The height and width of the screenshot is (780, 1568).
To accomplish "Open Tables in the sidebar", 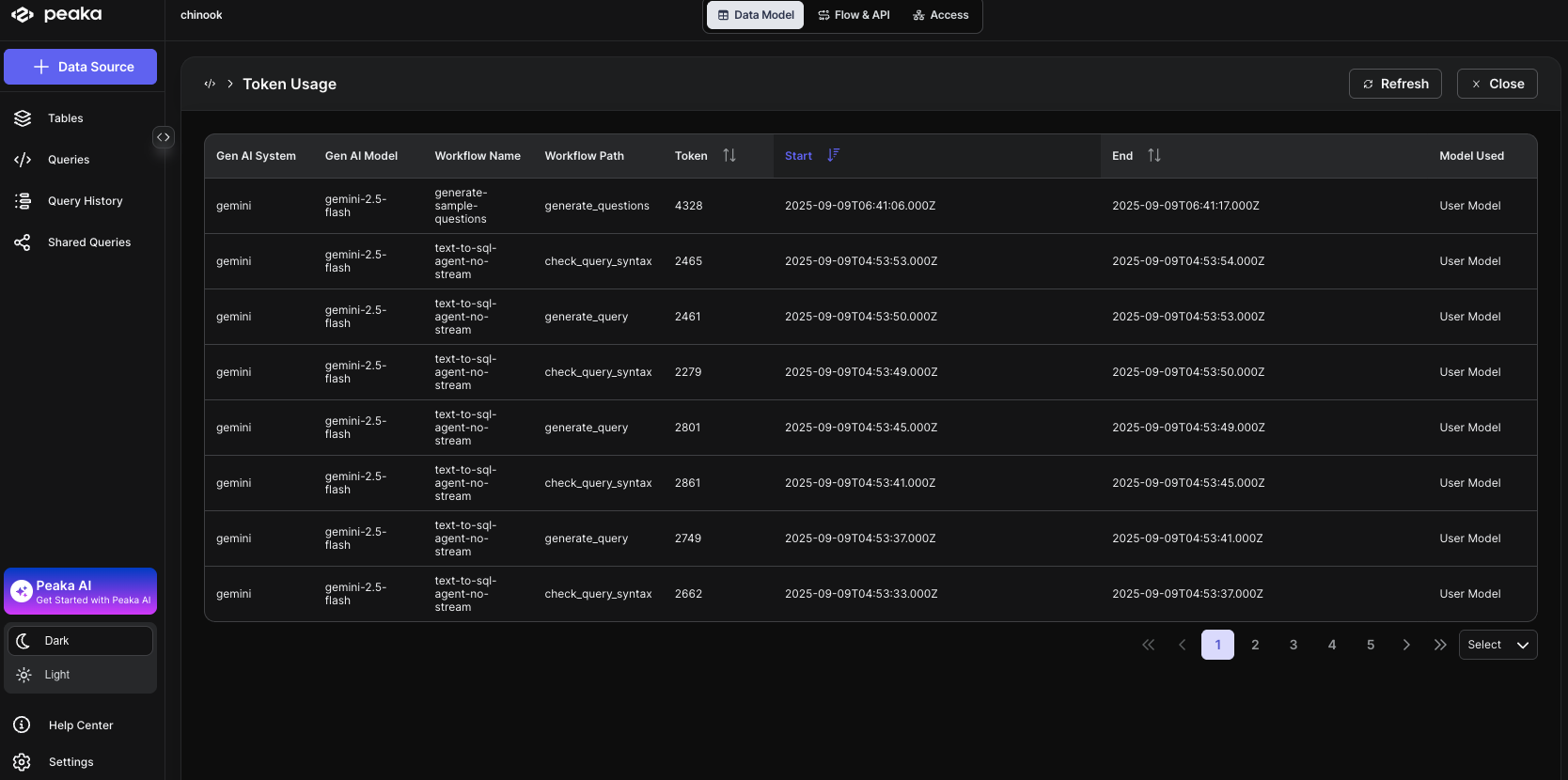I will pyautogui.click(x=65, y=118).
